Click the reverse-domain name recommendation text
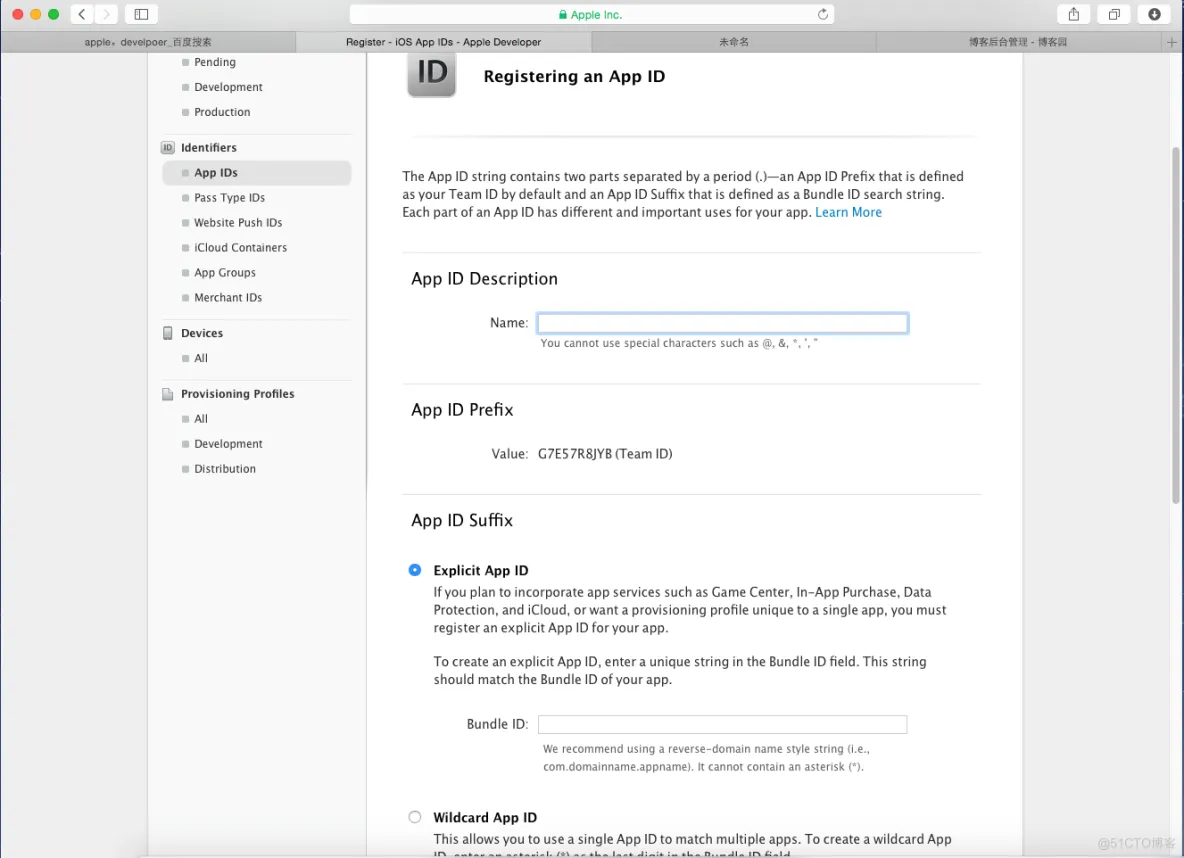 [706, 758]
